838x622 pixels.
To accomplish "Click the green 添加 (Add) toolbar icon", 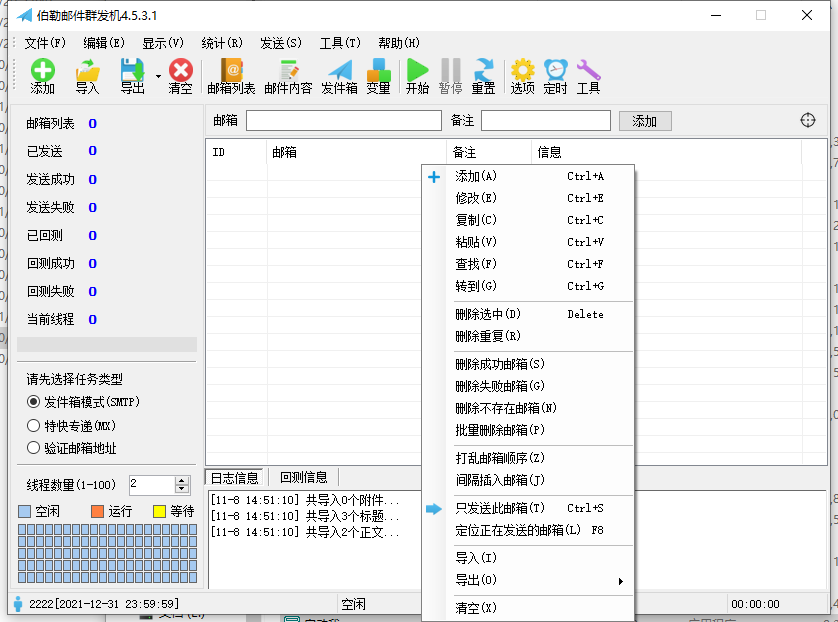I will point(43,76).
